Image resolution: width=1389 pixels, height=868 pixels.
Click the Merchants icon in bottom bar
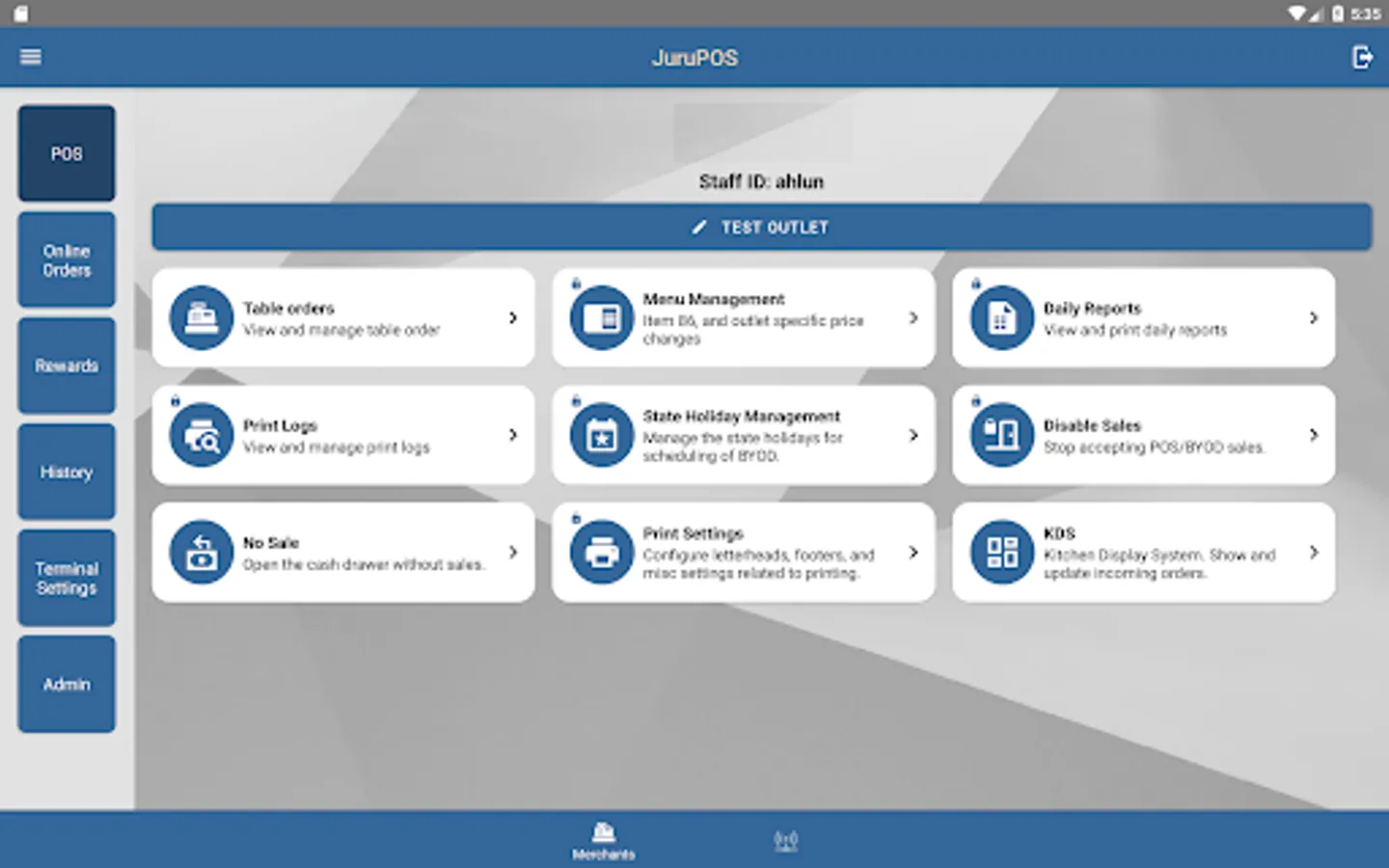tap(604, 832)
